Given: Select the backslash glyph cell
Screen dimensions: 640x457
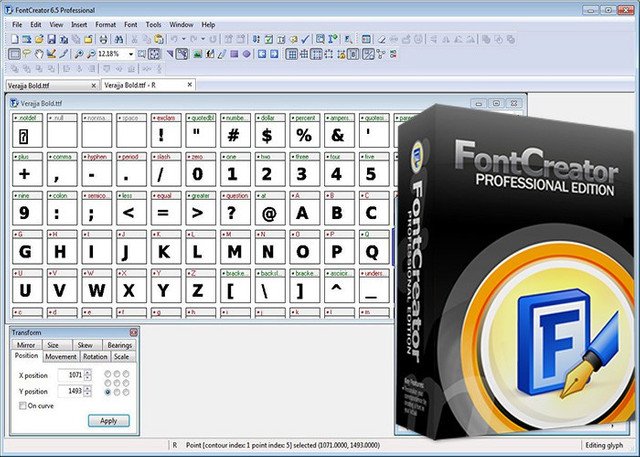Looking at the screenshot, I should [270, 286].
